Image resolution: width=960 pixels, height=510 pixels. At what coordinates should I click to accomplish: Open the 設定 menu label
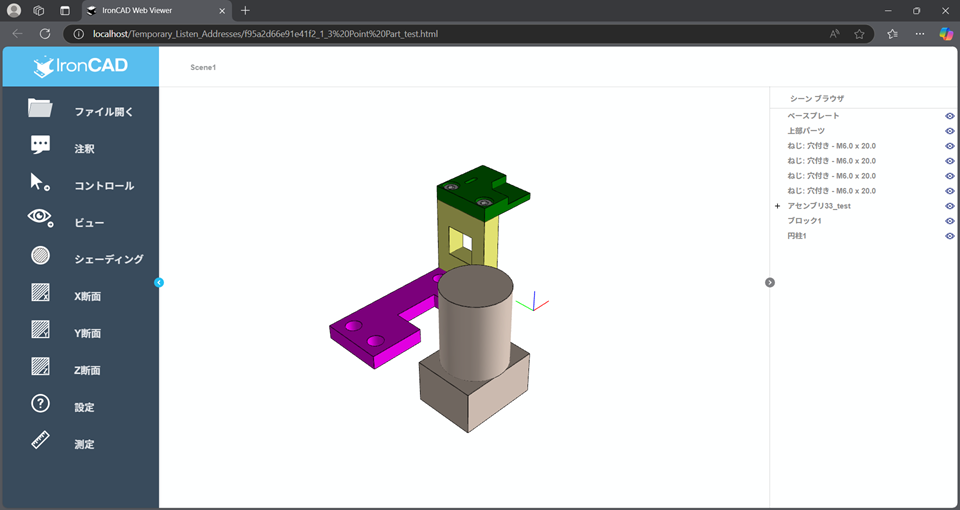coord(84,407)
